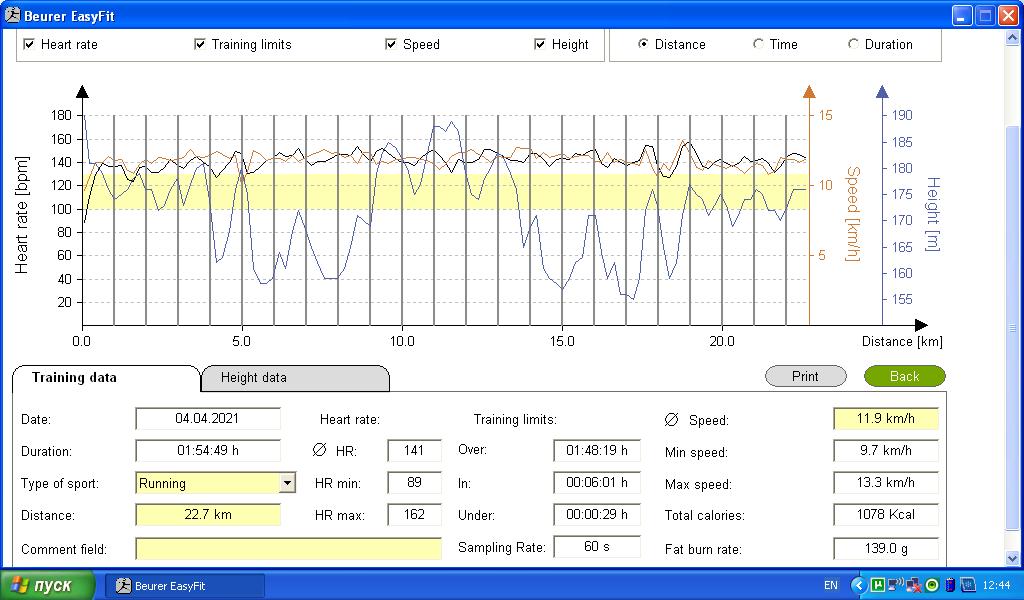Select the Distance radio button
The image size is (1024, 600).
(x=643, y=44)
